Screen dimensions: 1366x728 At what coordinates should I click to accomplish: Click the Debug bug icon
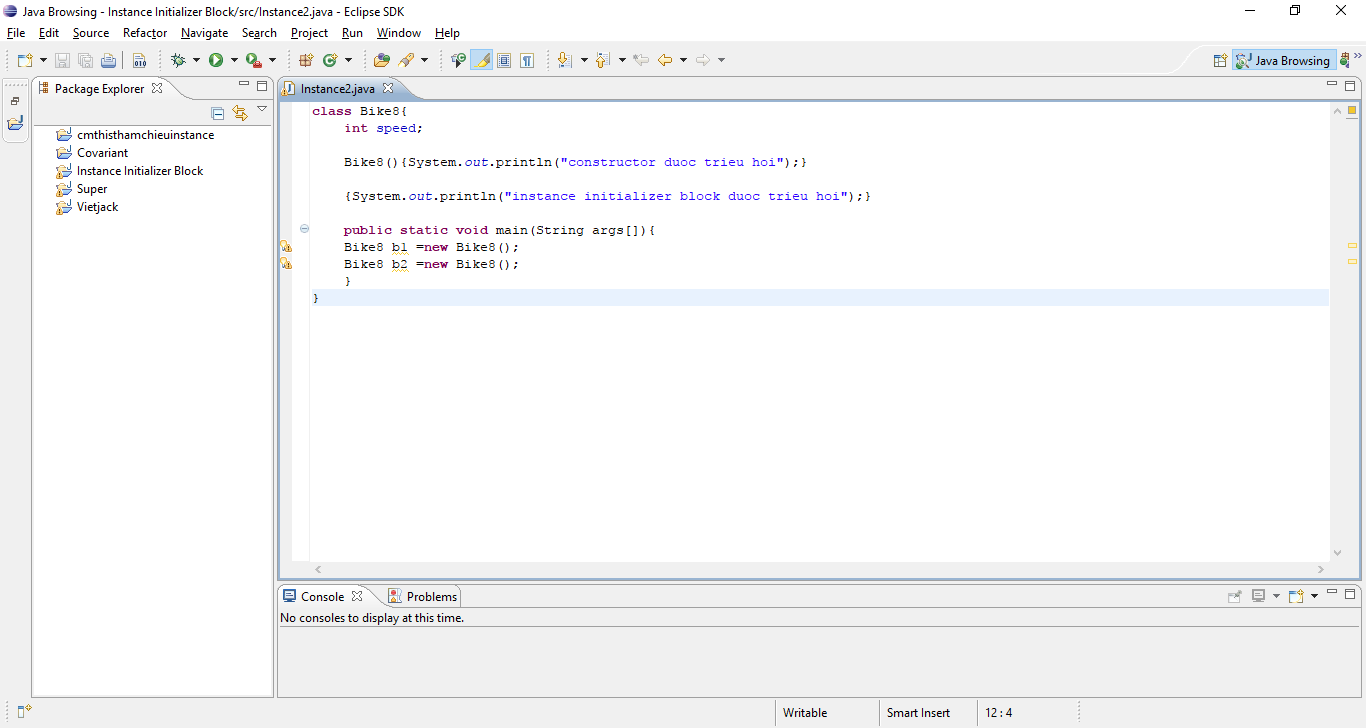(x=178, y=61)
